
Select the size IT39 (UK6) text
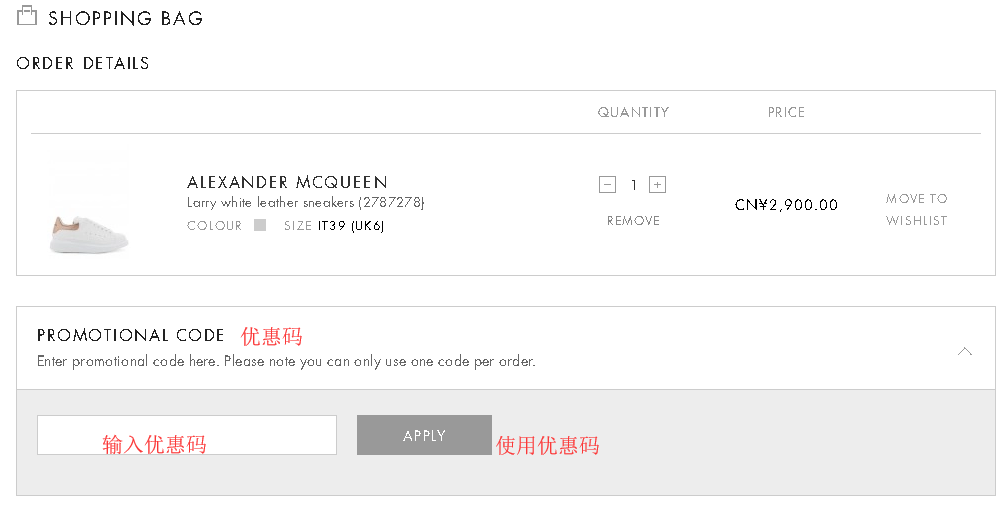point(351,226)
